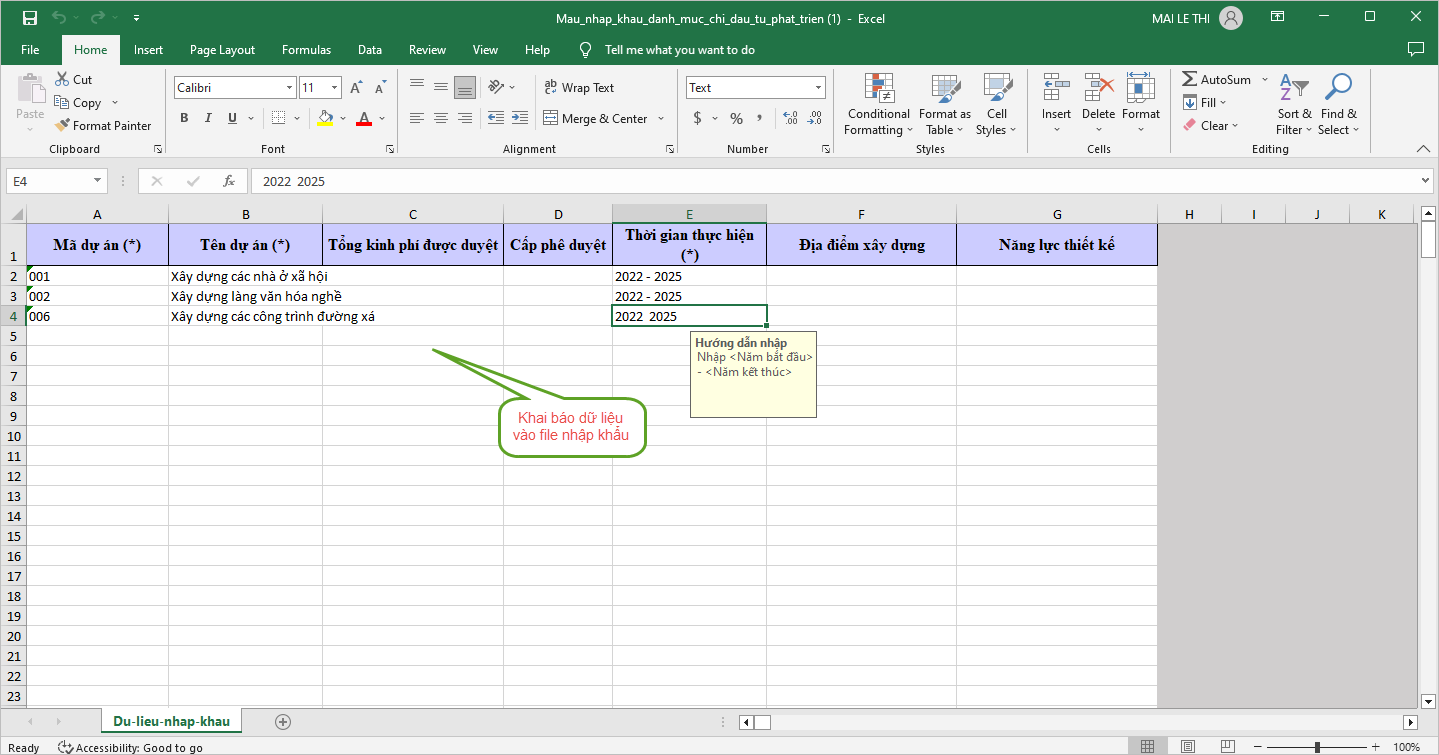1439x755 pixels.
Task: Toggle Wrap Text for the cell
Action: [x=579, y=88]
